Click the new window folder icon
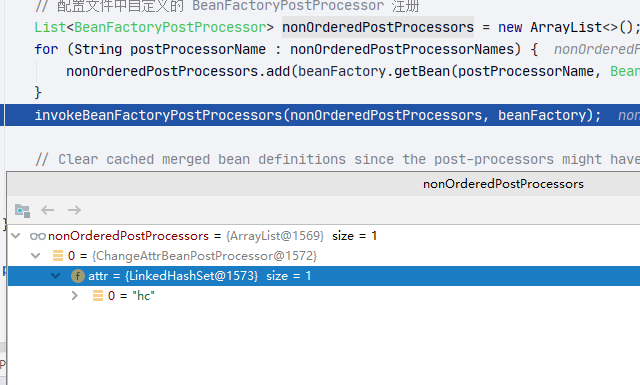Image resolution: width=640 pixels, height=385 pixels. (22, 211)
